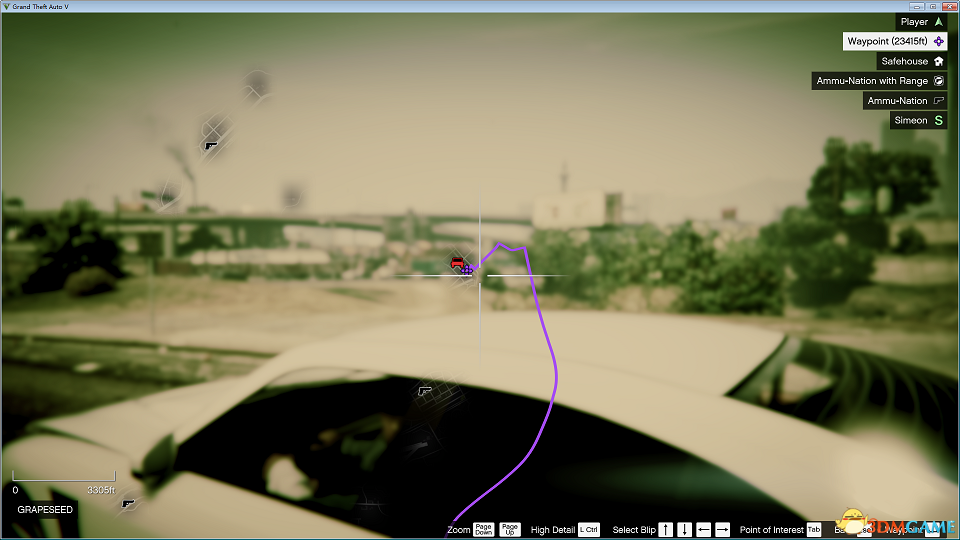
Task: Click the Safehouse house icon
Action: coord(939,61)
